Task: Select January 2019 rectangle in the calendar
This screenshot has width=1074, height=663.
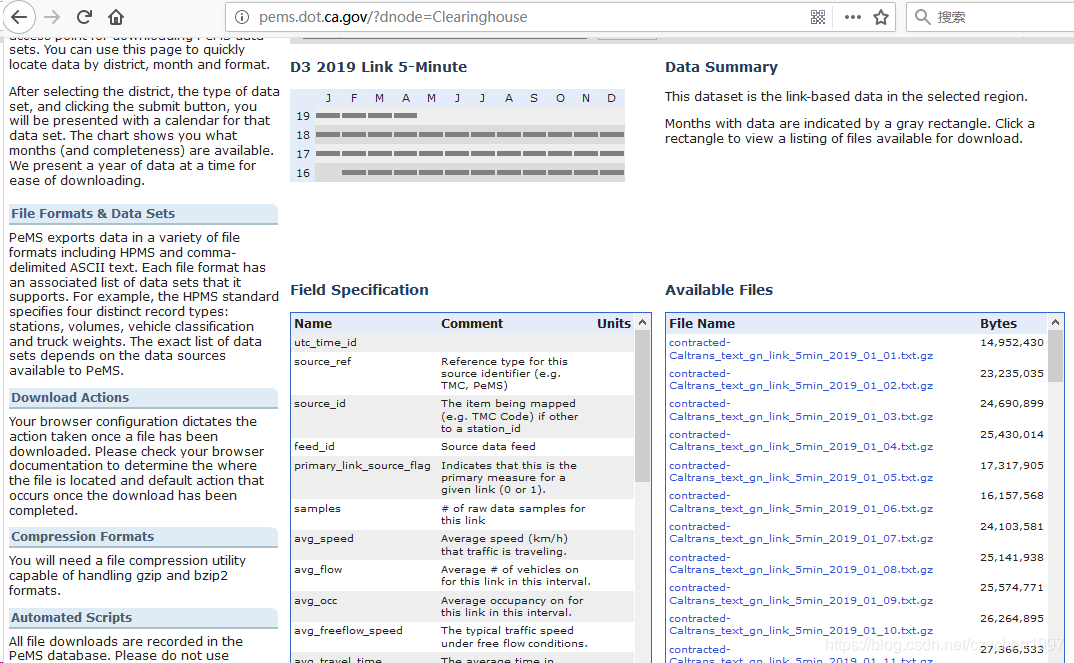Action: pyautogui.click(x=328, y=116)
